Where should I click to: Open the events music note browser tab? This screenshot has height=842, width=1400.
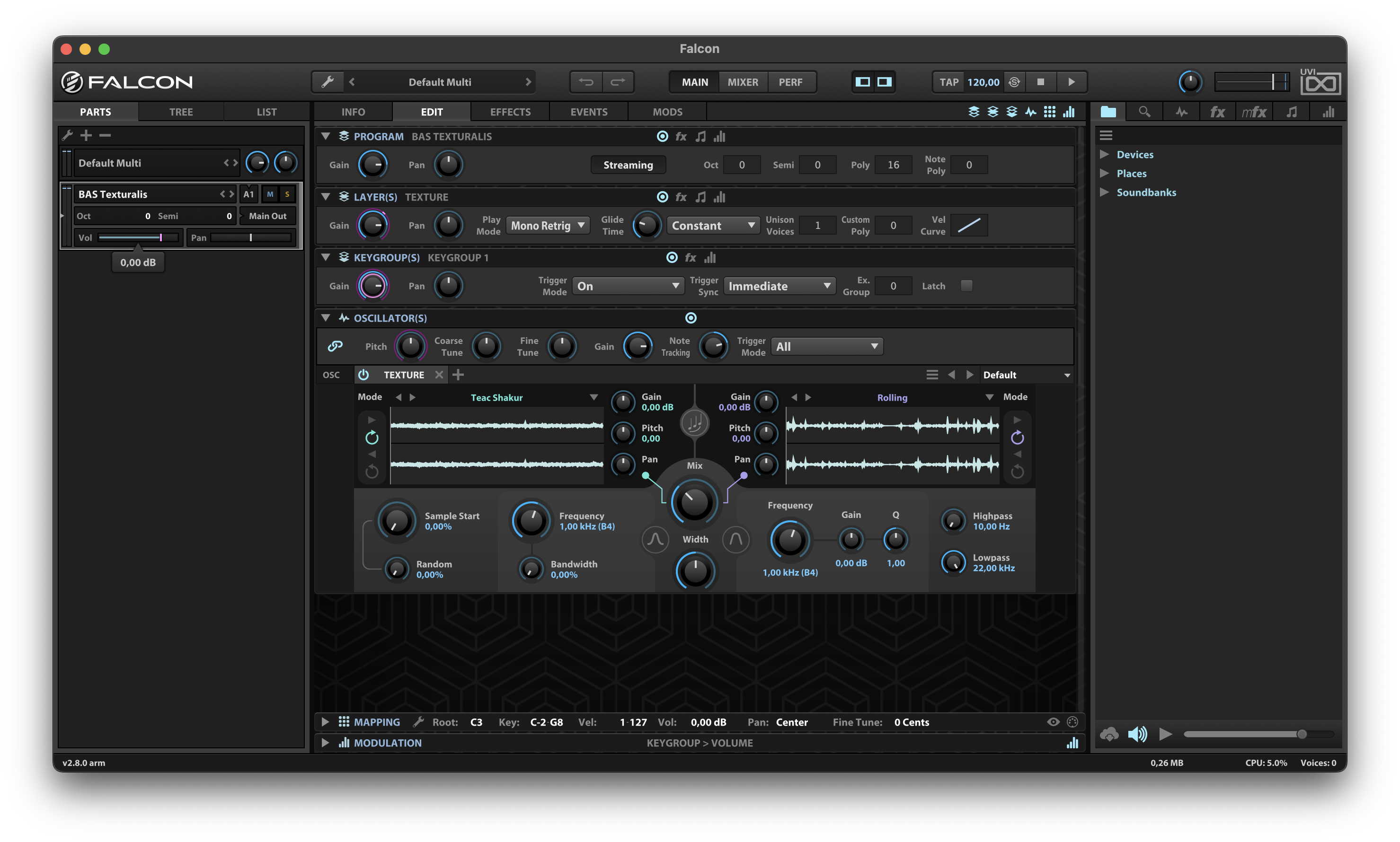(1292, 112)
